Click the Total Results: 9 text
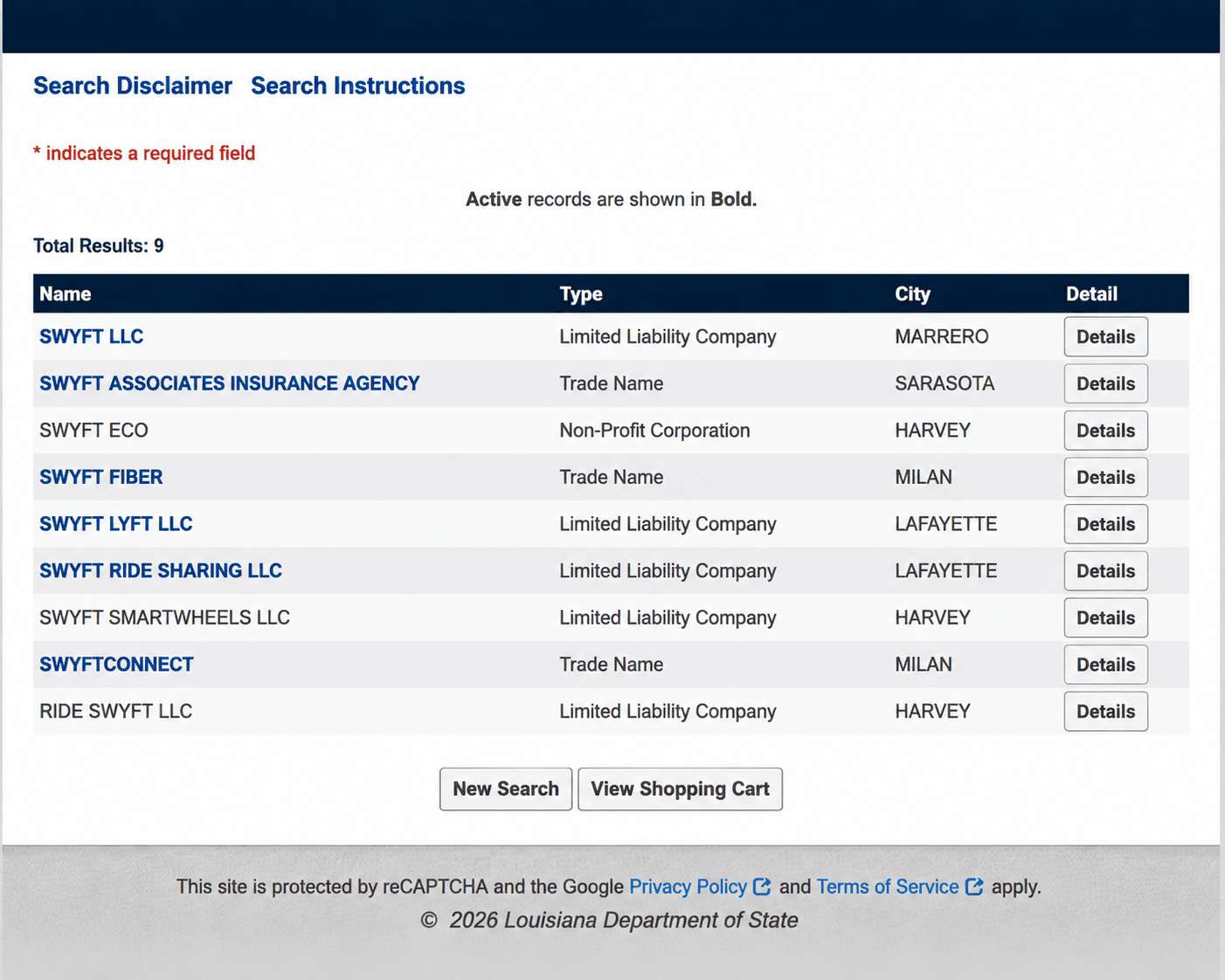Viewport: 1225px width, 980px height. 99,245
